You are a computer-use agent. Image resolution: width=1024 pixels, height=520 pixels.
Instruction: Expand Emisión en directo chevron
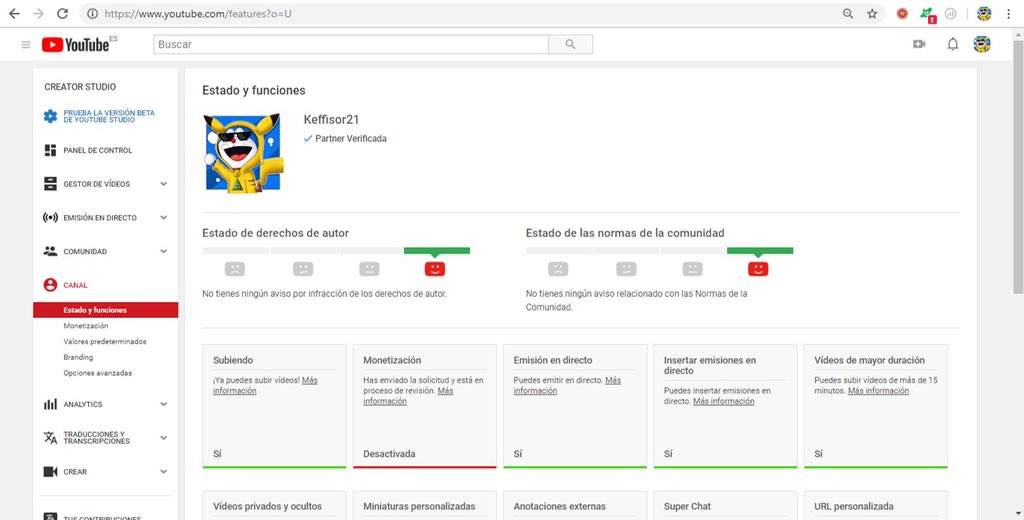point(163,218)
